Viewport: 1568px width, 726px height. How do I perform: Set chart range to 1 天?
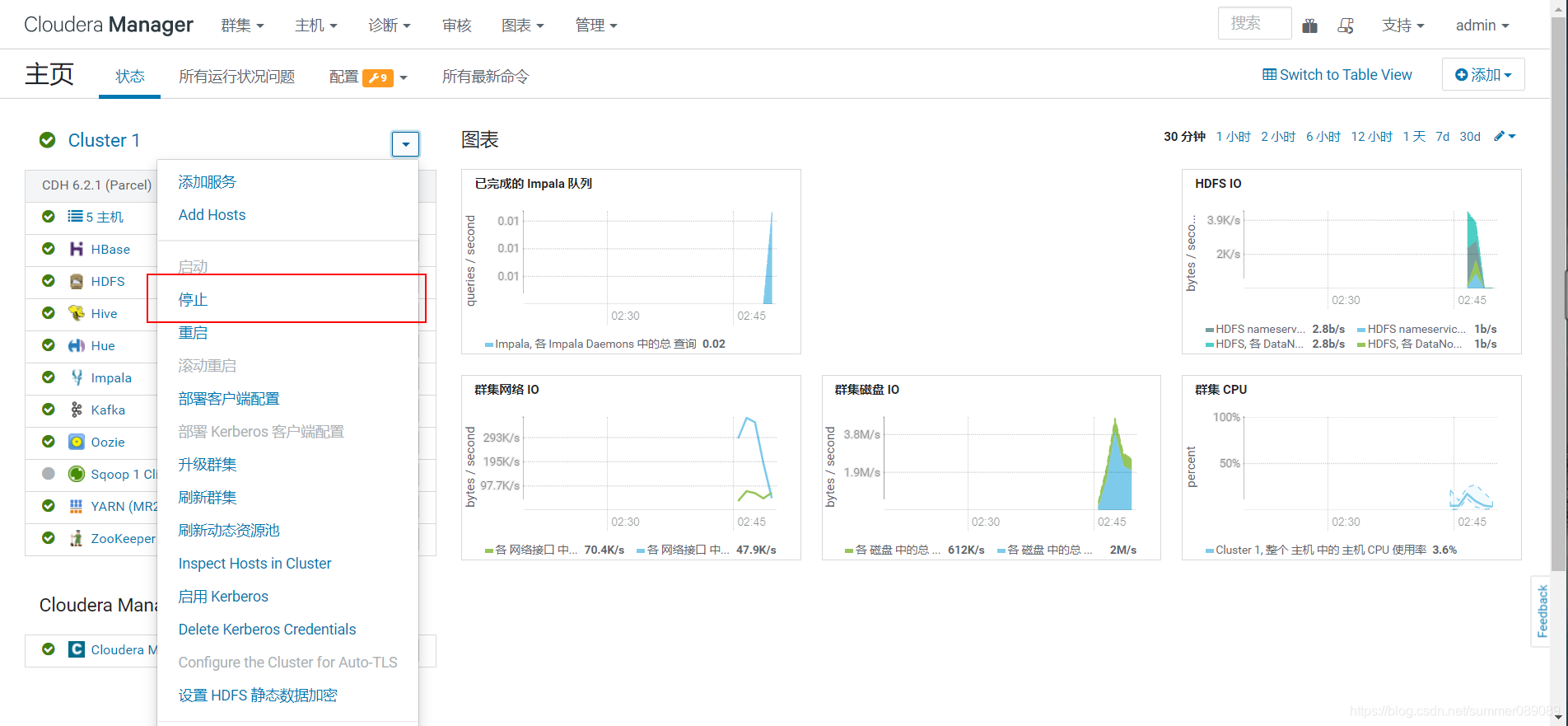click(x=1414, y=137)
